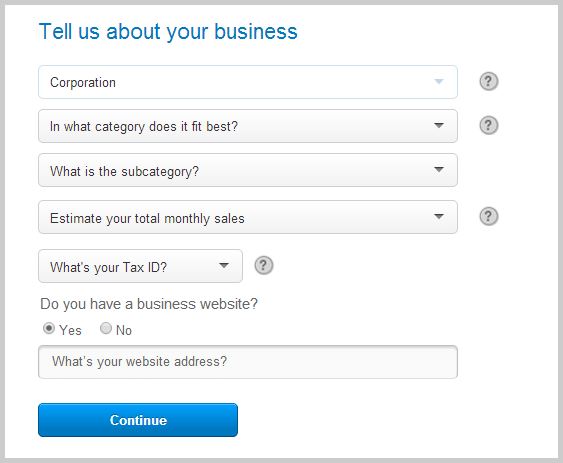
Task: Open the 'What's your Tax ID?' dropdown
Action: (x=140, y=266)
